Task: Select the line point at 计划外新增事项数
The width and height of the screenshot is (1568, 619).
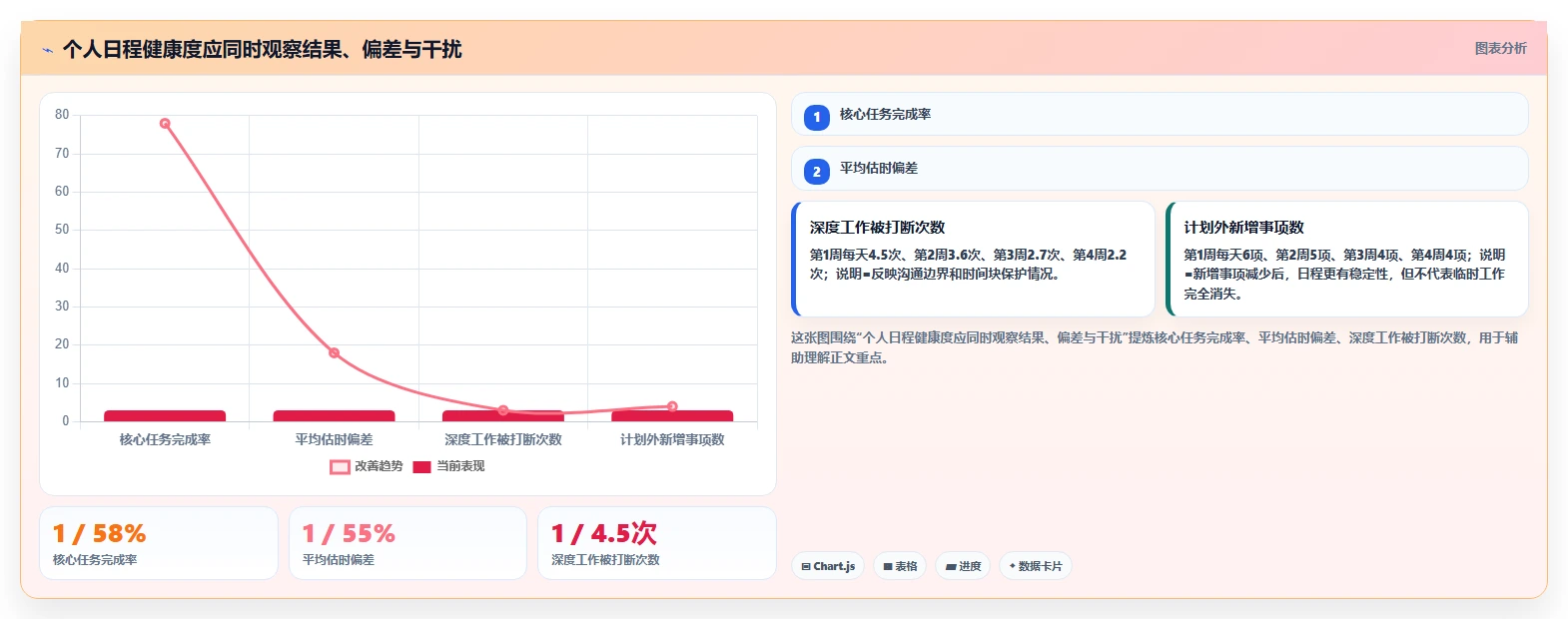Action: click(672, 406)
